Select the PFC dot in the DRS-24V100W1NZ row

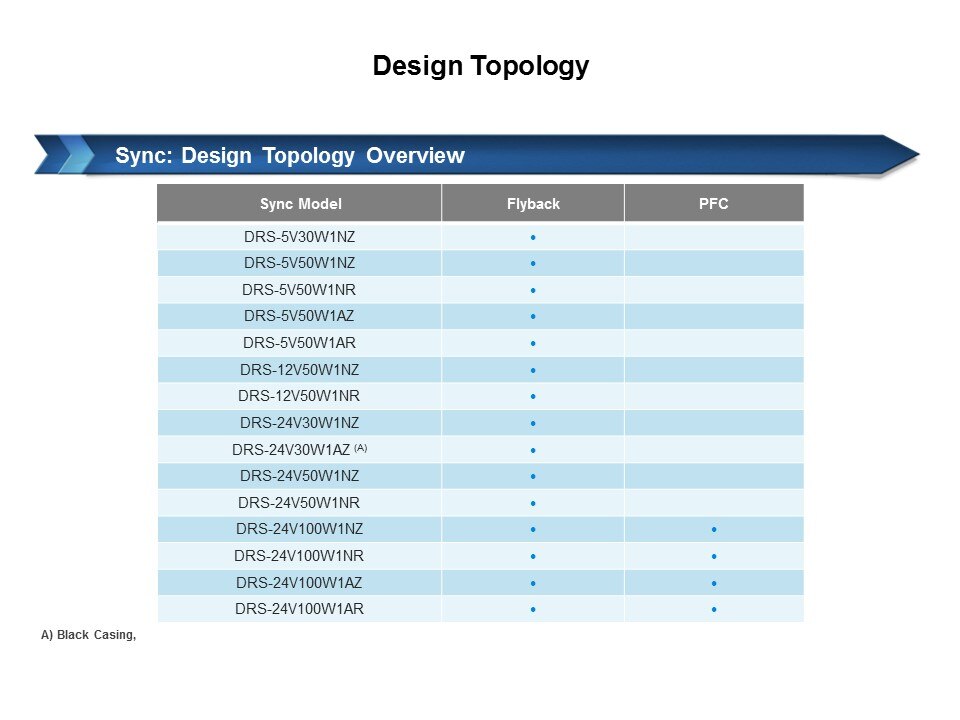click(x=714, y=529)
